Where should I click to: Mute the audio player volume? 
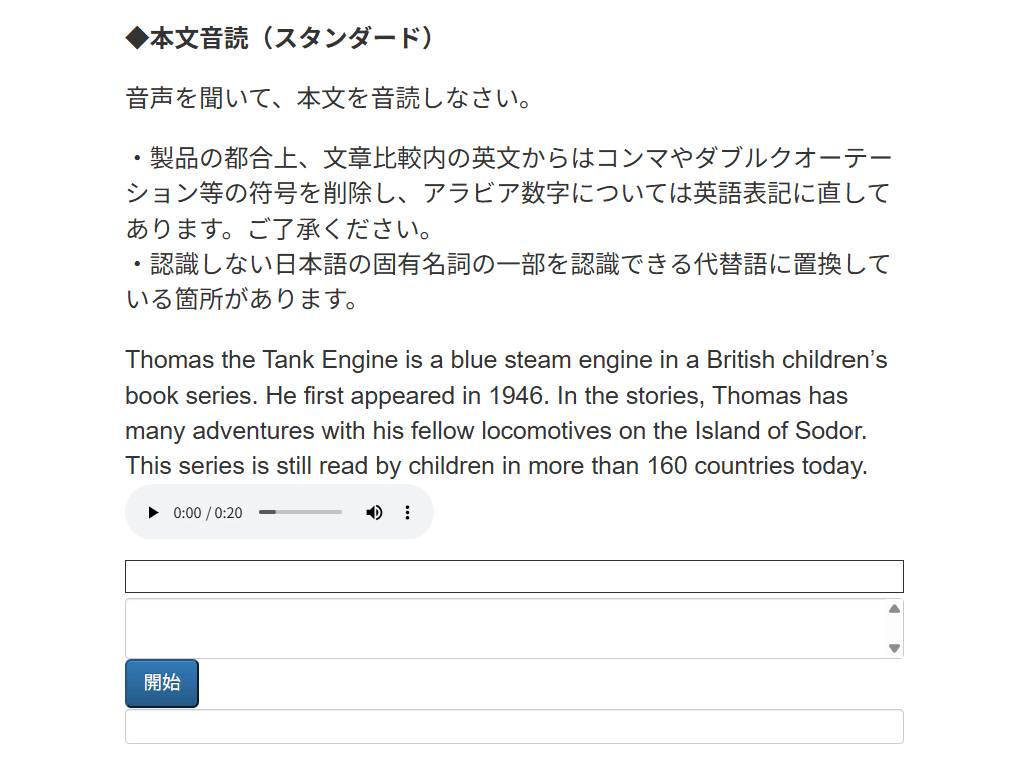tap(374, 513)
